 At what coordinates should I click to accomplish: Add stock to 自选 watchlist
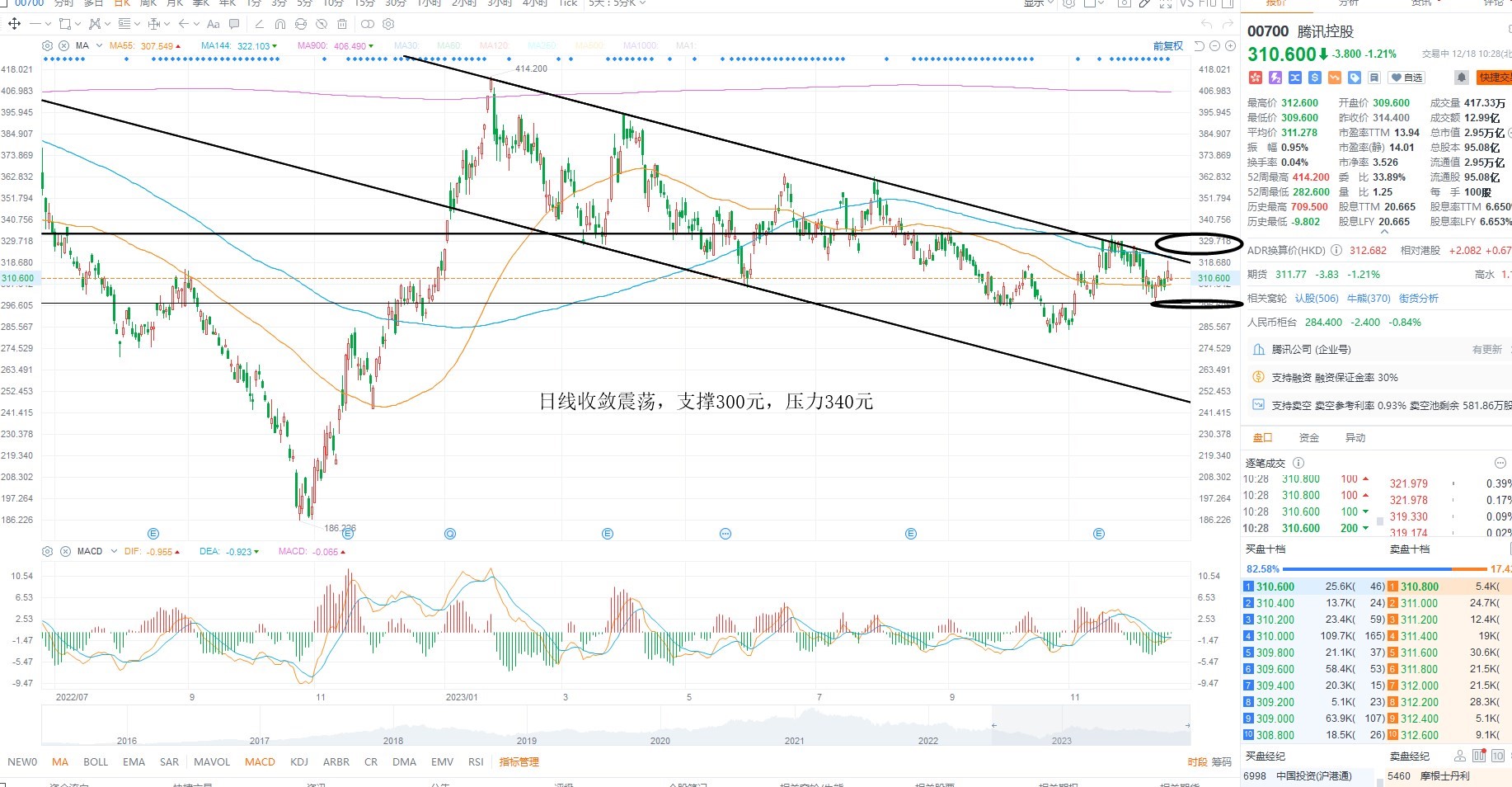tap(1407, 78)
